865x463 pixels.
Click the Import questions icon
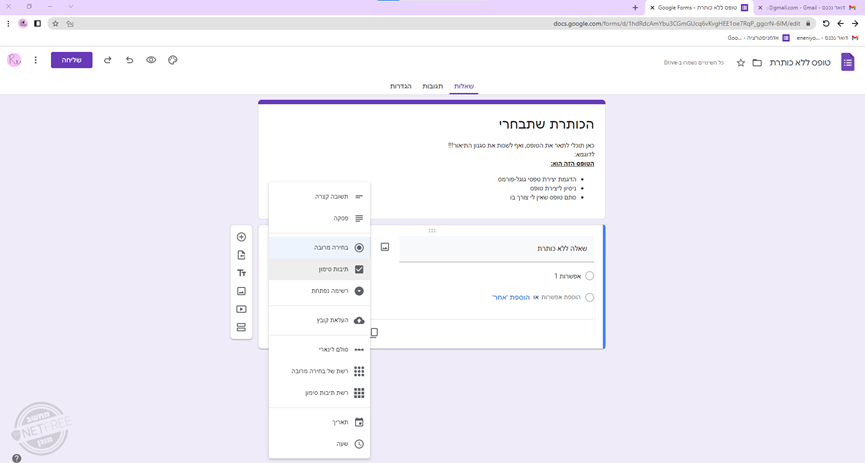(x=241, y=255)
